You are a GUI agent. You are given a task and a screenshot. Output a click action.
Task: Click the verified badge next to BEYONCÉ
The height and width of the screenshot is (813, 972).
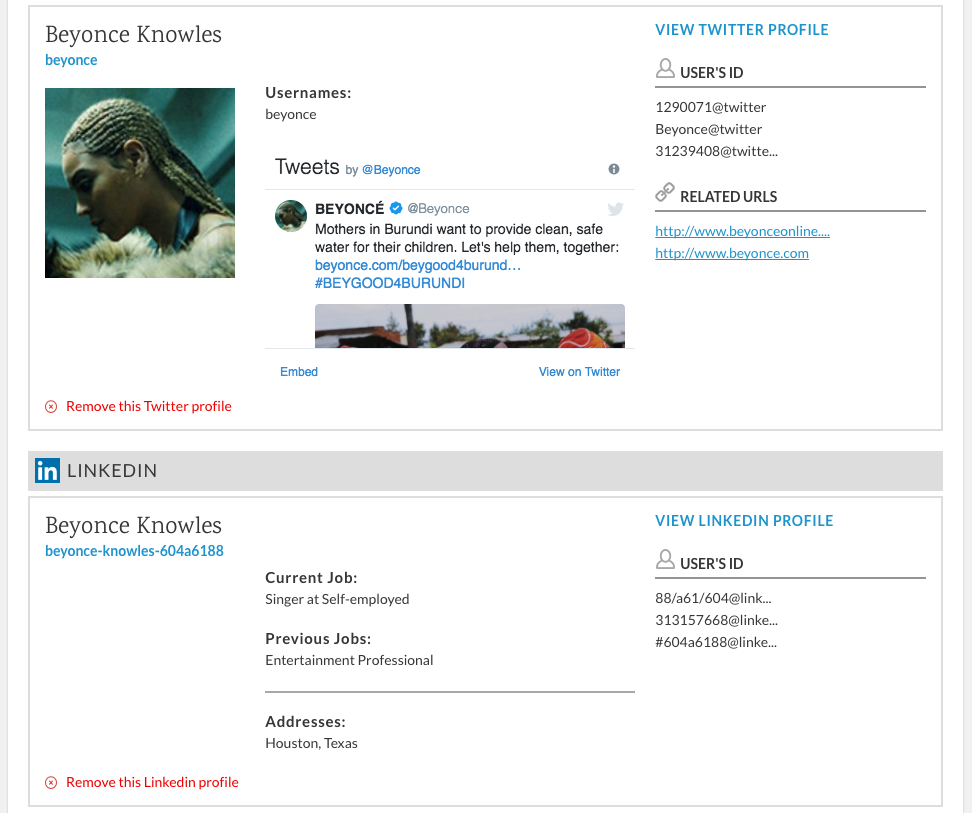[396, 208]
